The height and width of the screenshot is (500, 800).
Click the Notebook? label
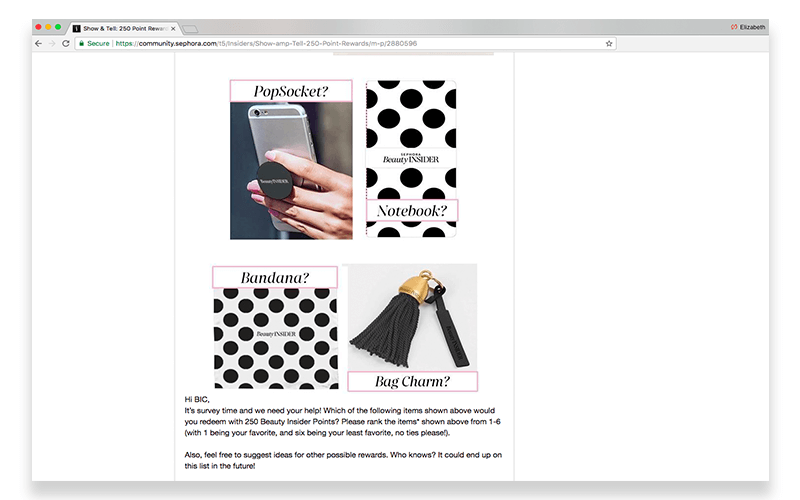(412, 210)
